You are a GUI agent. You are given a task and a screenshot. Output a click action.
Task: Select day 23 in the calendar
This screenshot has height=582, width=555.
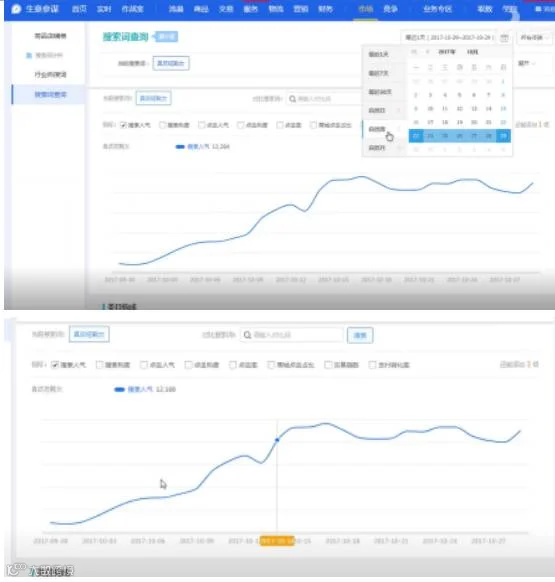point(415,136)
